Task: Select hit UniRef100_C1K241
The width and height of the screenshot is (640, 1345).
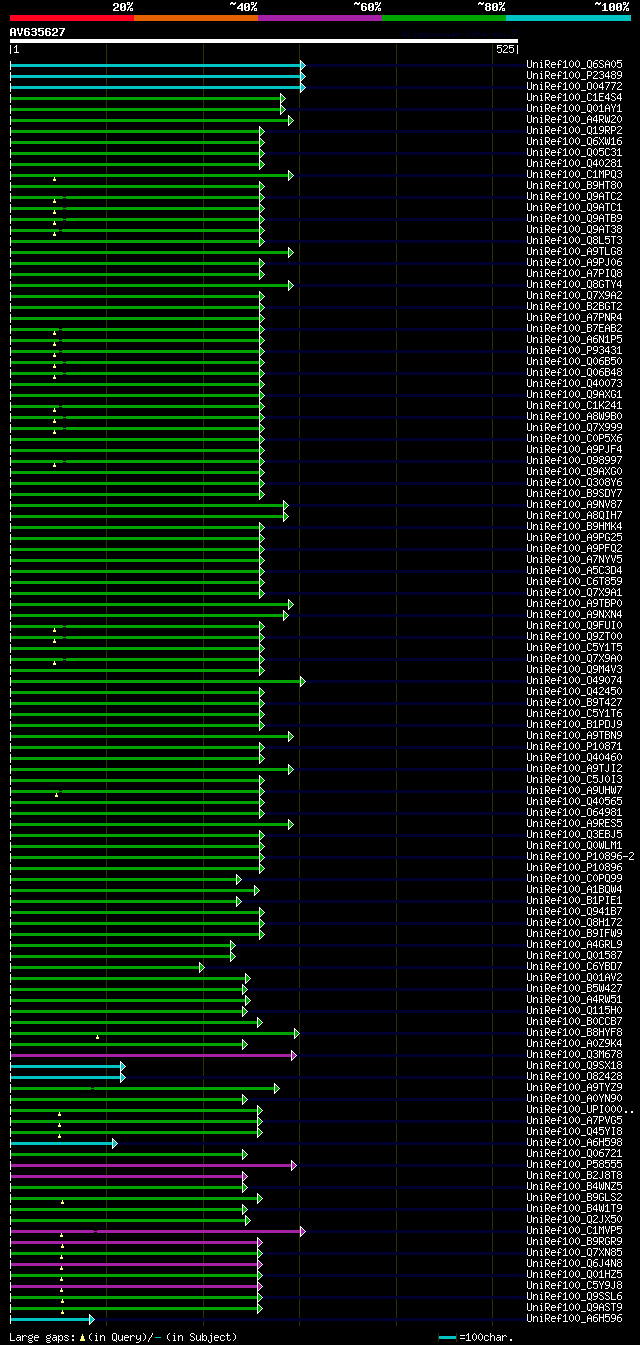Action: 576,406
